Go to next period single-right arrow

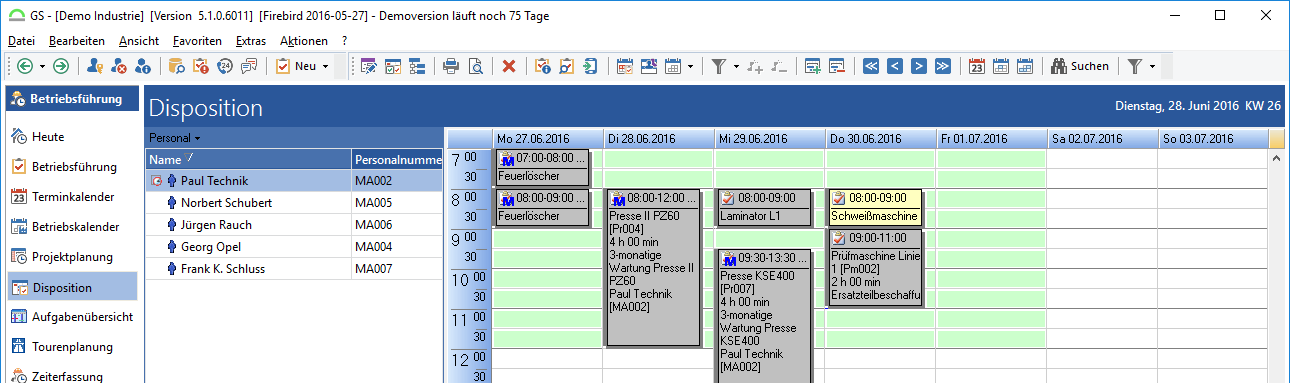click(x=919, y=66)
